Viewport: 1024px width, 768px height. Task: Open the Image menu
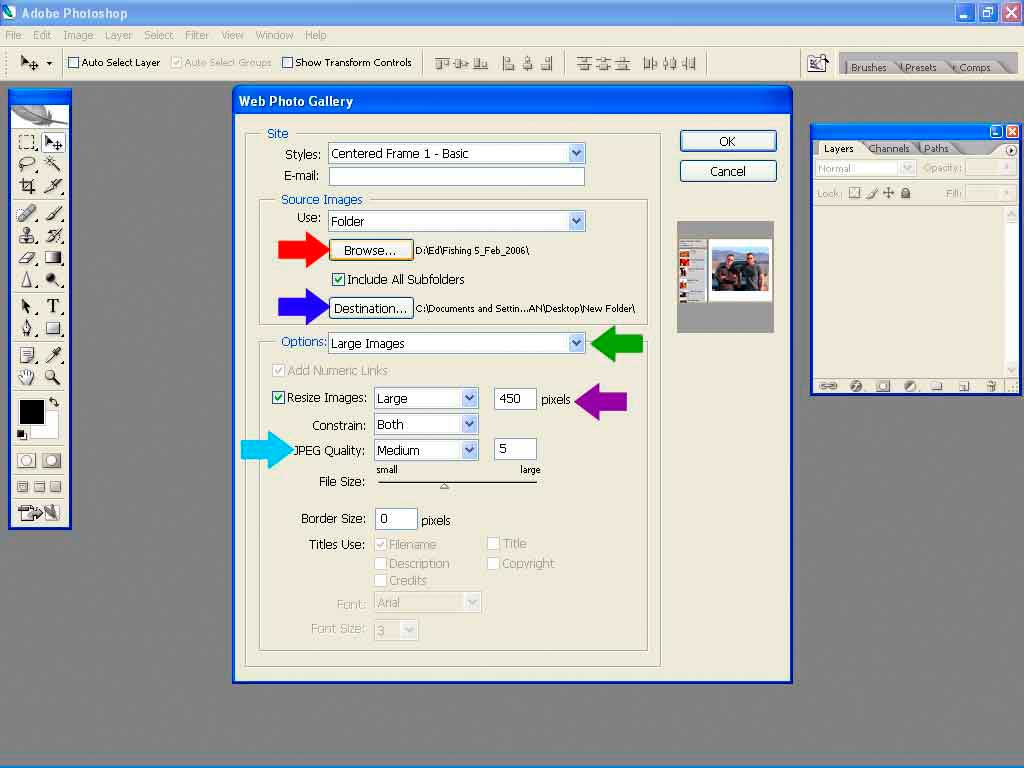point(78,35)
